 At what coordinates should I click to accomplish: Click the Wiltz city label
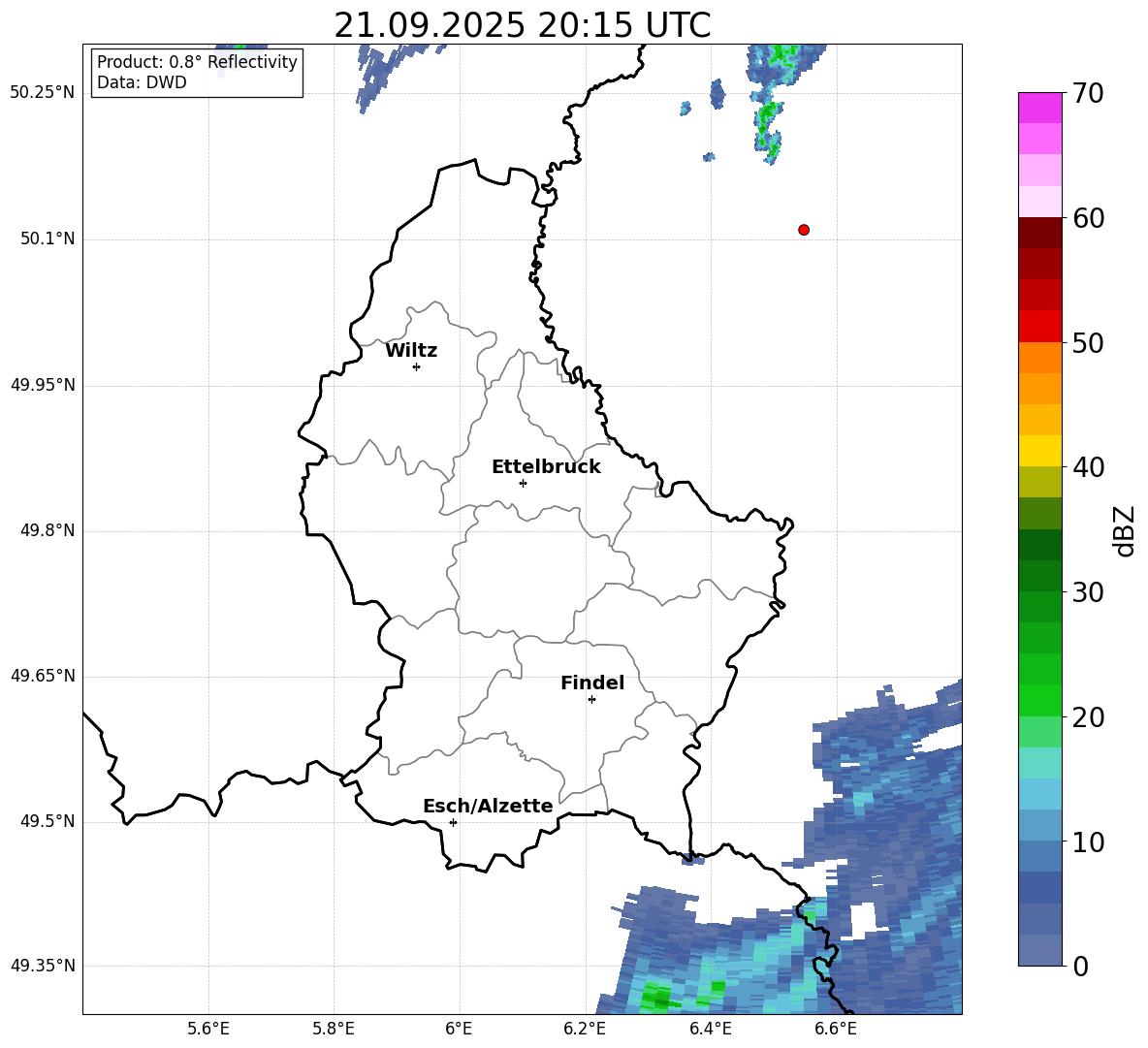tap(411, 351)
